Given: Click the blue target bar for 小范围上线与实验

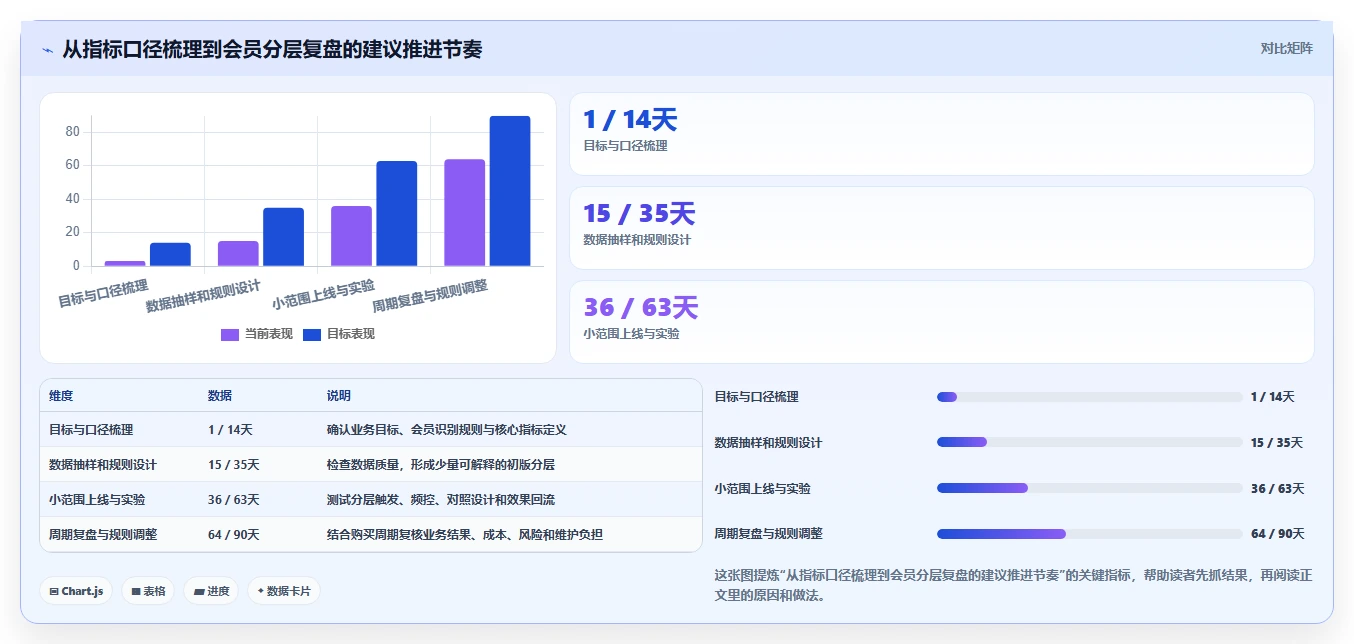Looking at the screenshot, I should 397,214.
